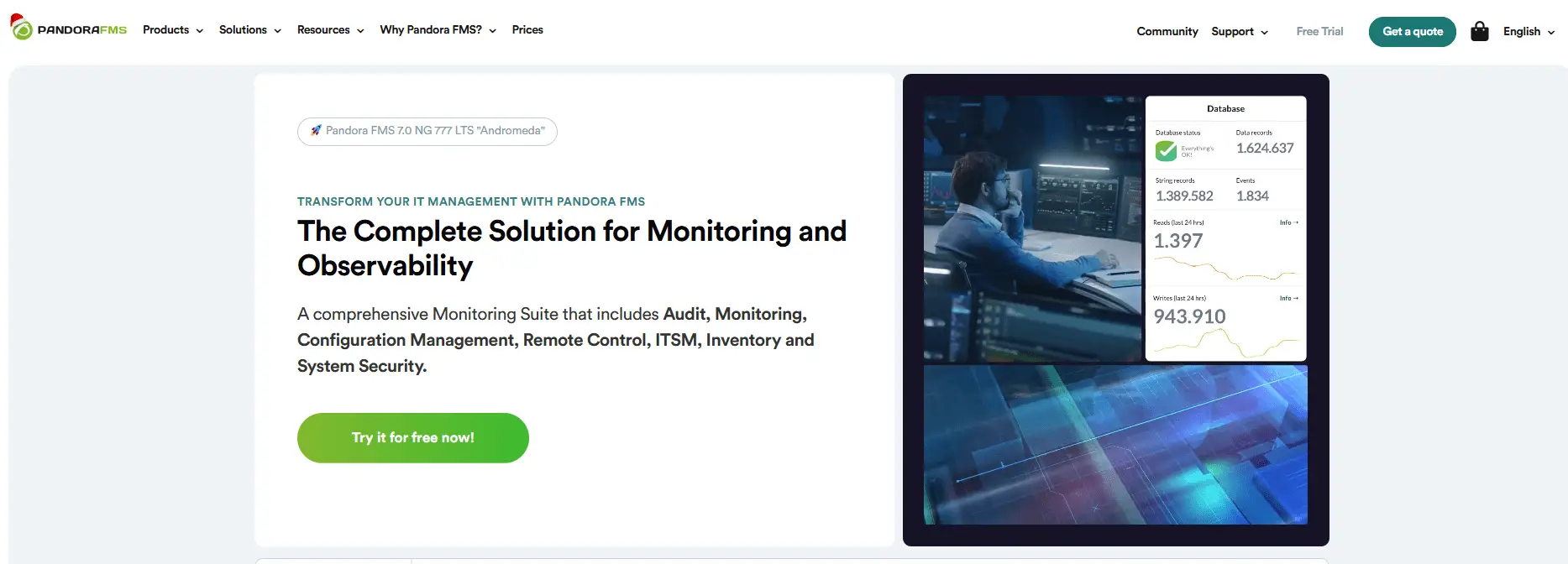
Task: Expand the Why Pandora FMS? menu
Action: tap(438, 30)
